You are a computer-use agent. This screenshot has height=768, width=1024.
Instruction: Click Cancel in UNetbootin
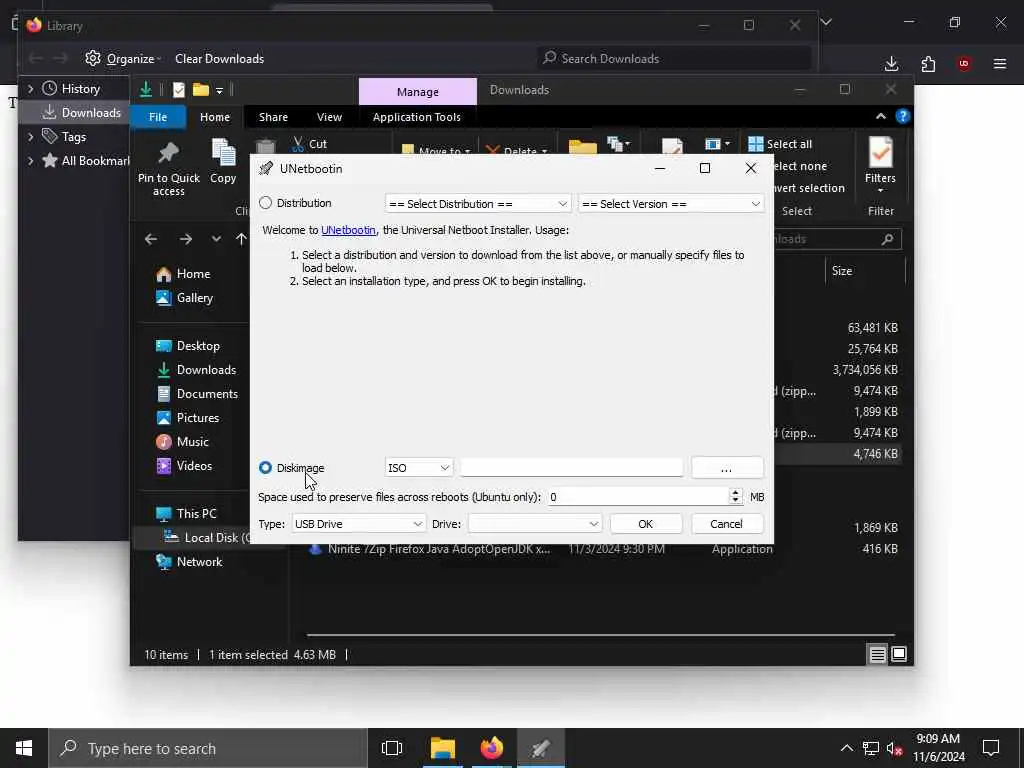pyautogui.click(x=727, y=524)
